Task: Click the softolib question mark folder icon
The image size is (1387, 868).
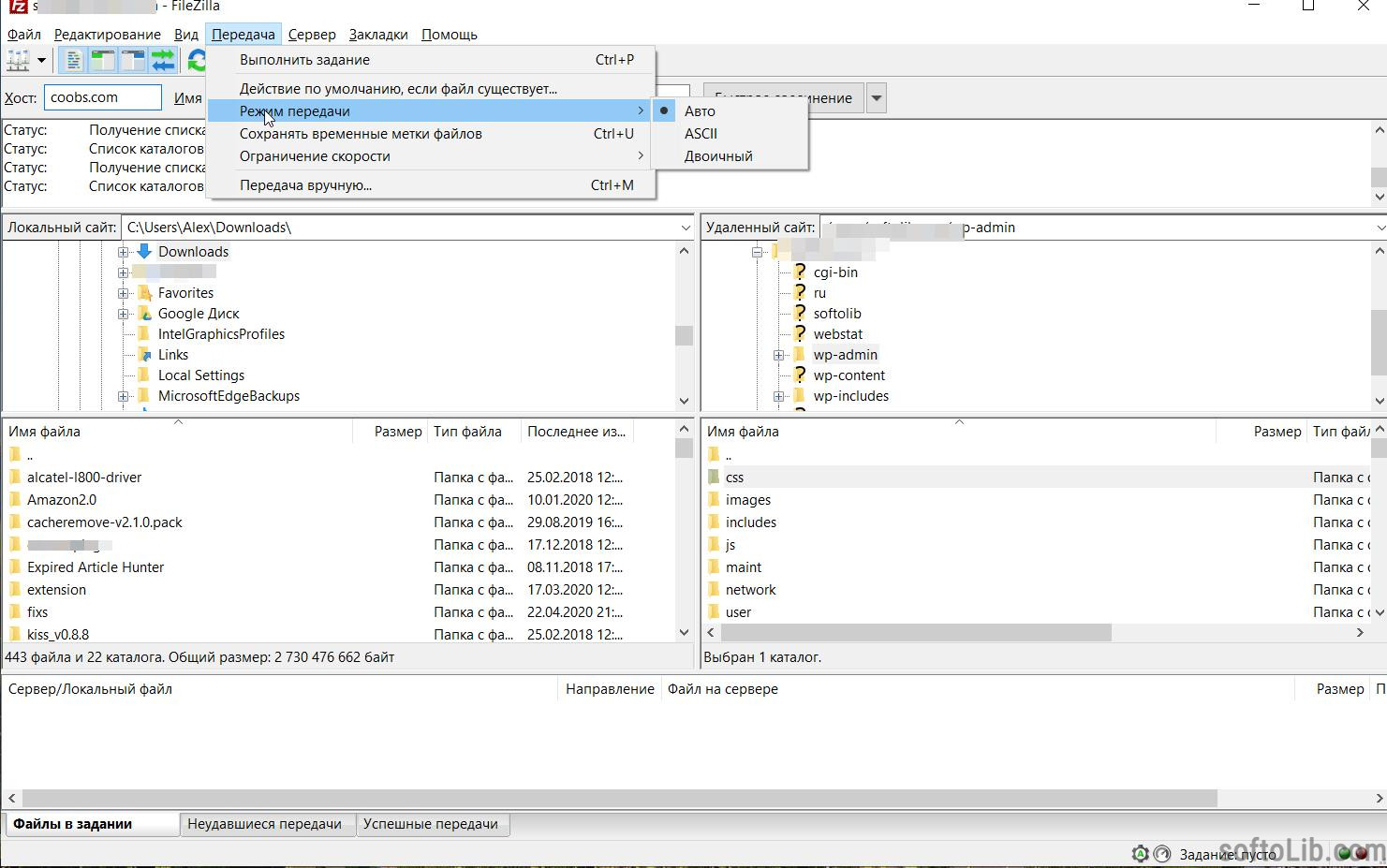Action: 800,313
